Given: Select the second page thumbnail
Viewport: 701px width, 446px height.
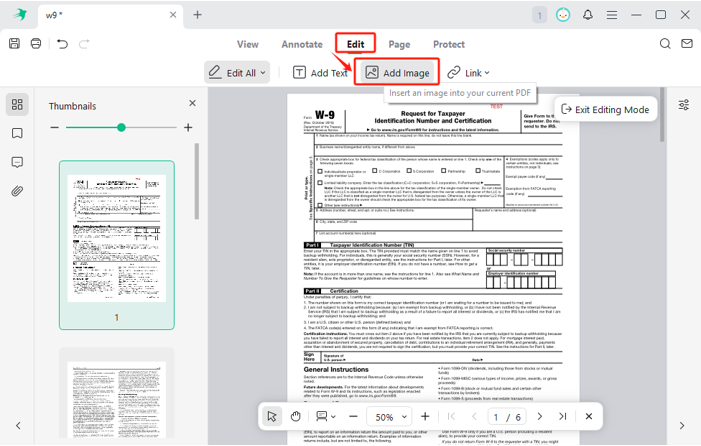Looking at the screenshot, I should tap(117, 395).
